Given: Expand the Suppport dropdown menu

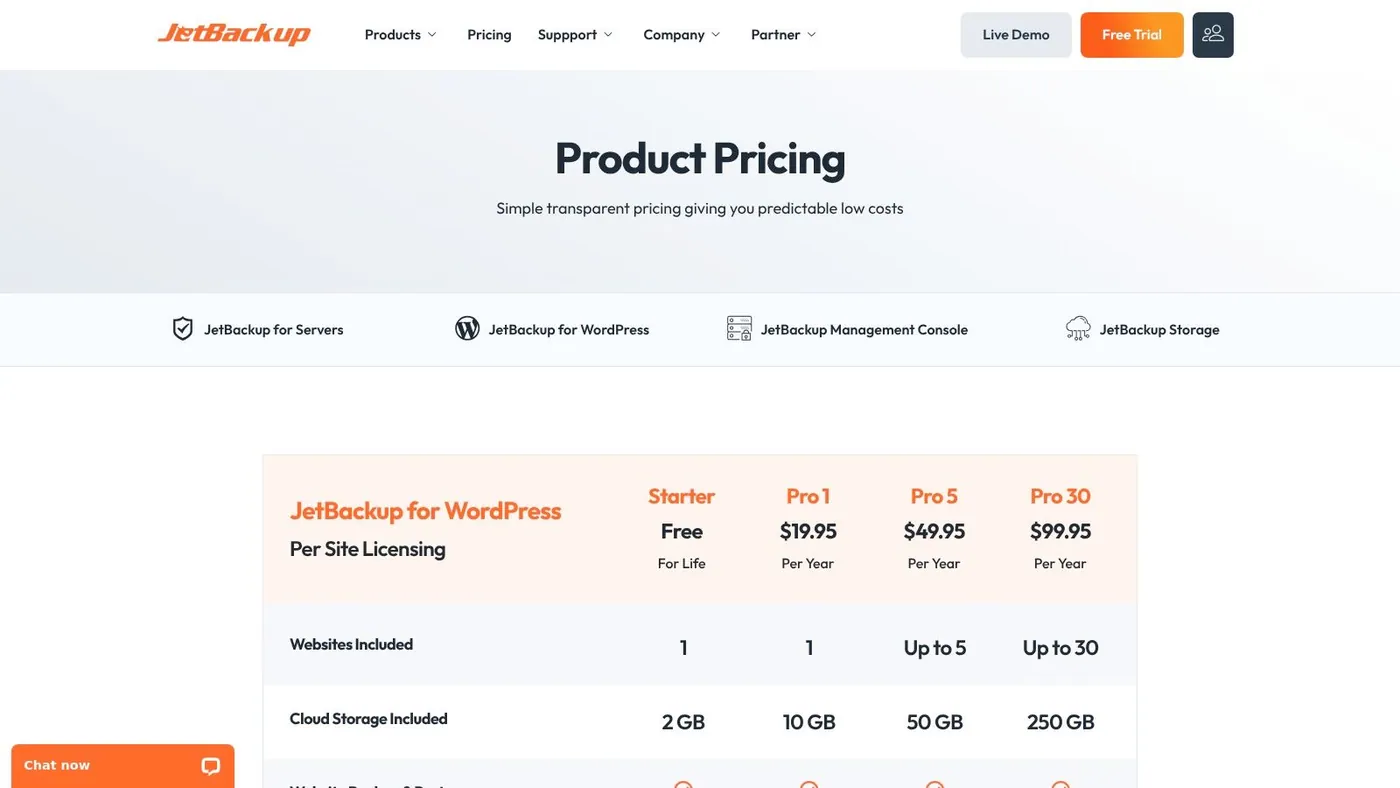Looking at the screenshot, I should coord(575,34).
